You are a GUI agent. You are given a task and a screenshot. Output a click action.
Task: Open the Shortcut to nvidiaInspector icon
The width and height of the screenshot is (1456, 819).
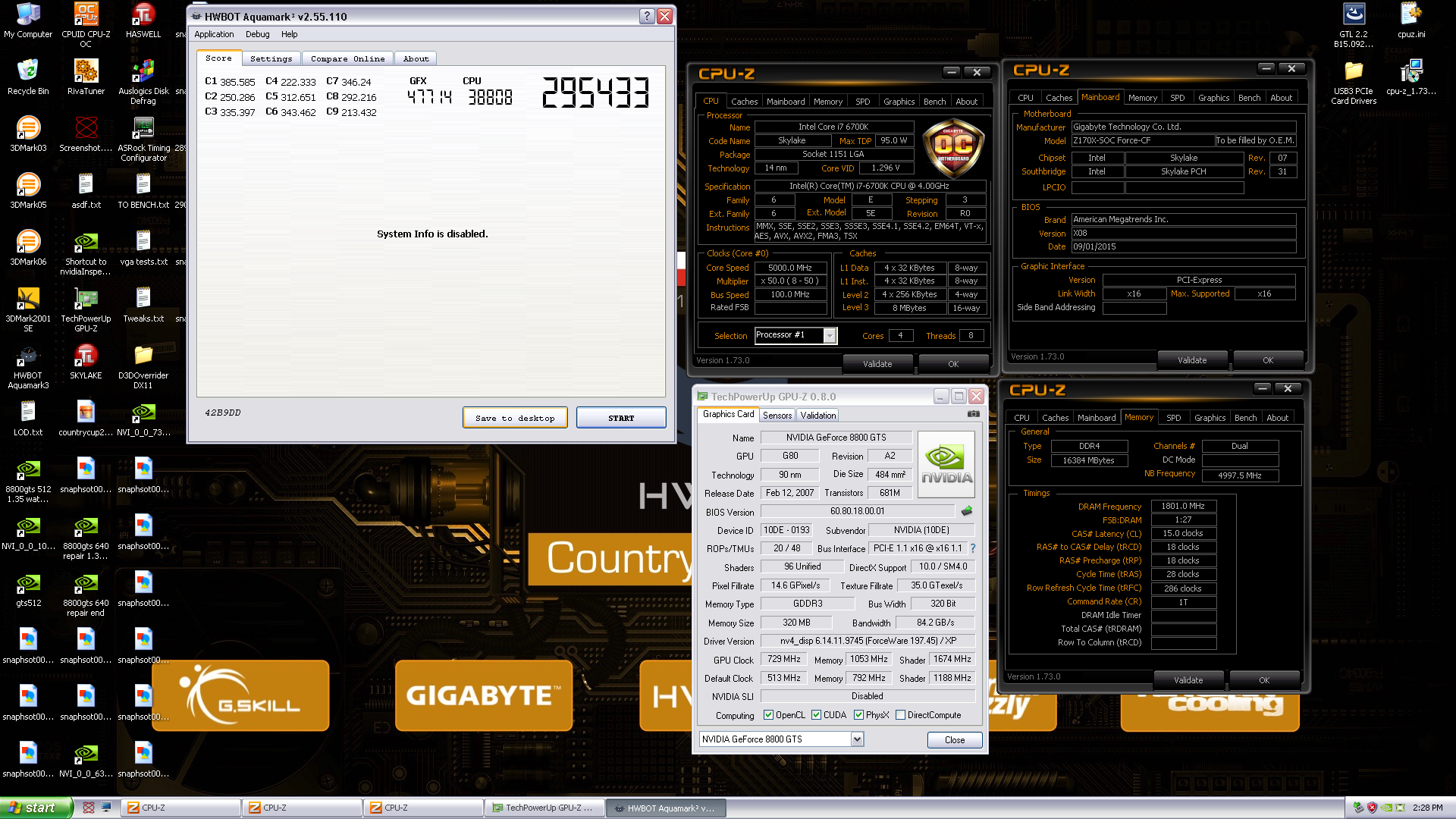point(86,253)
